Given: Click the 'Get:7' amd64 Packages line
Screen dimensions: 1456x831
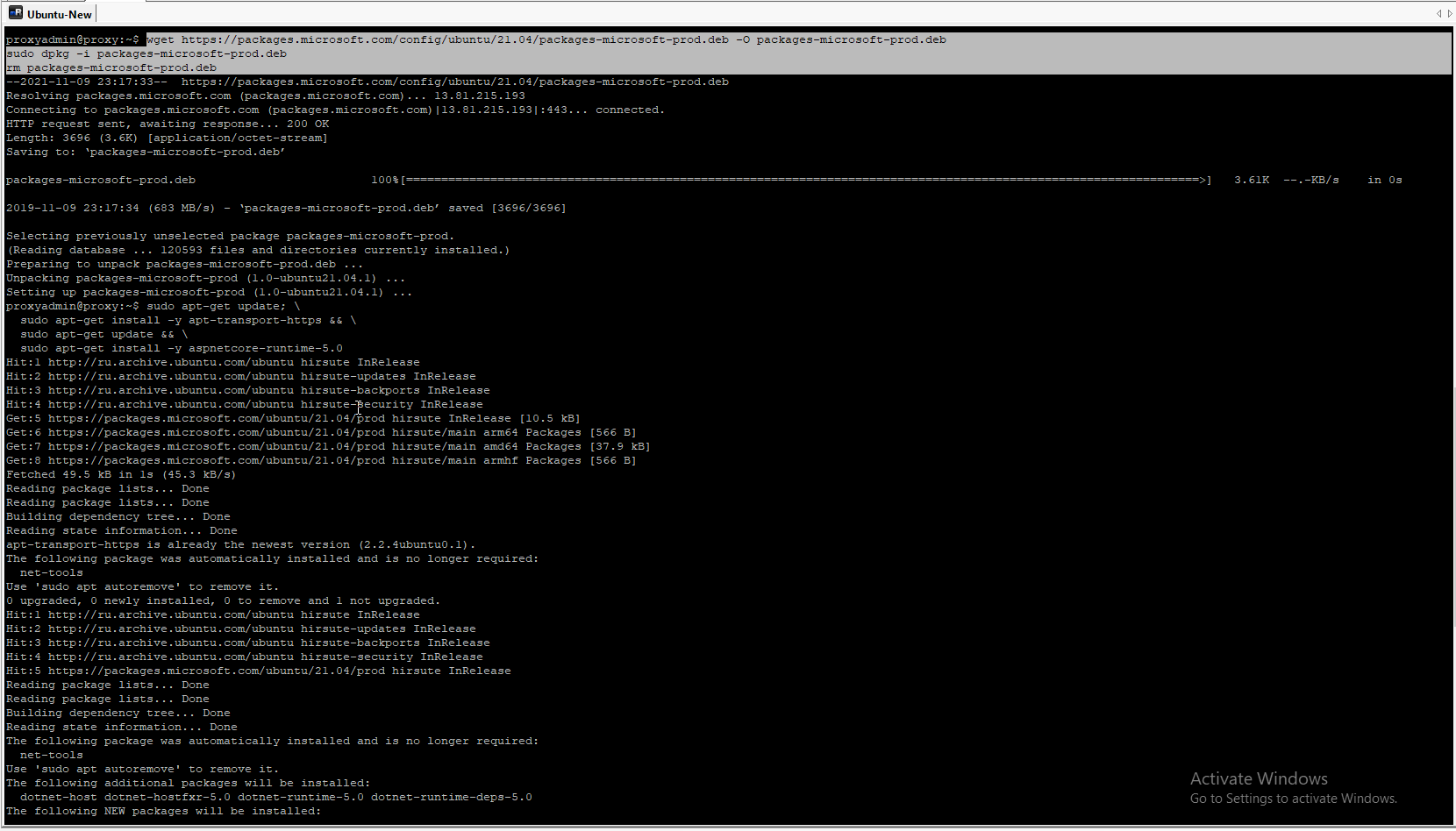Looking at the screenshot, I should 328,446.
